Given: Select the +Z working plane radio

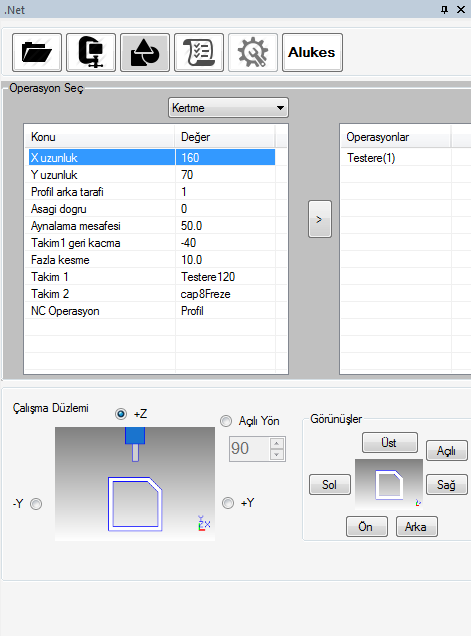Looking at the screenshot, I should point(121,414).
